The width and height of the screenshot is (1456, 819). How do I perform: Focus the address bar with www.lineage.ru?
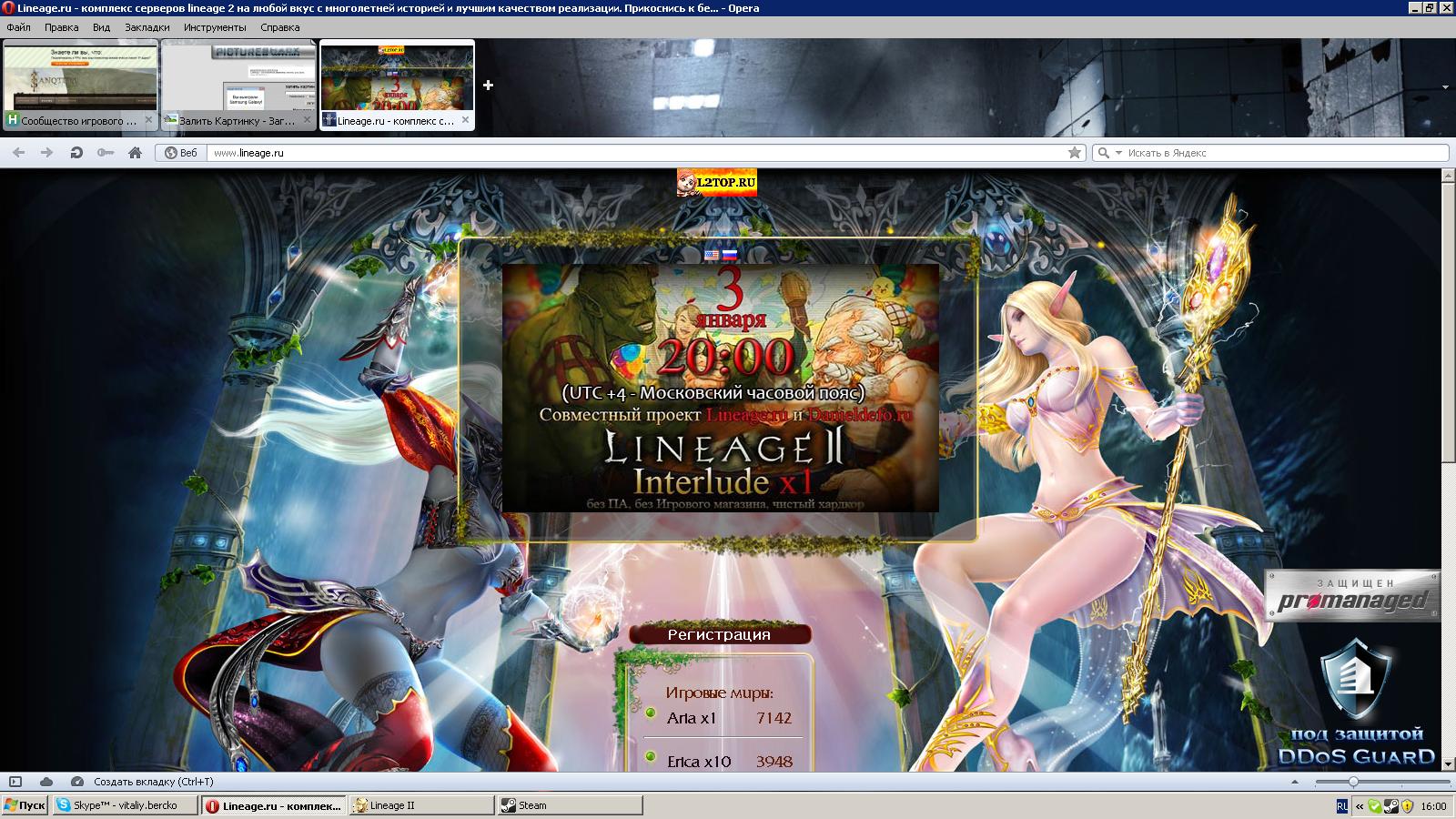click(x=637, y=153)
